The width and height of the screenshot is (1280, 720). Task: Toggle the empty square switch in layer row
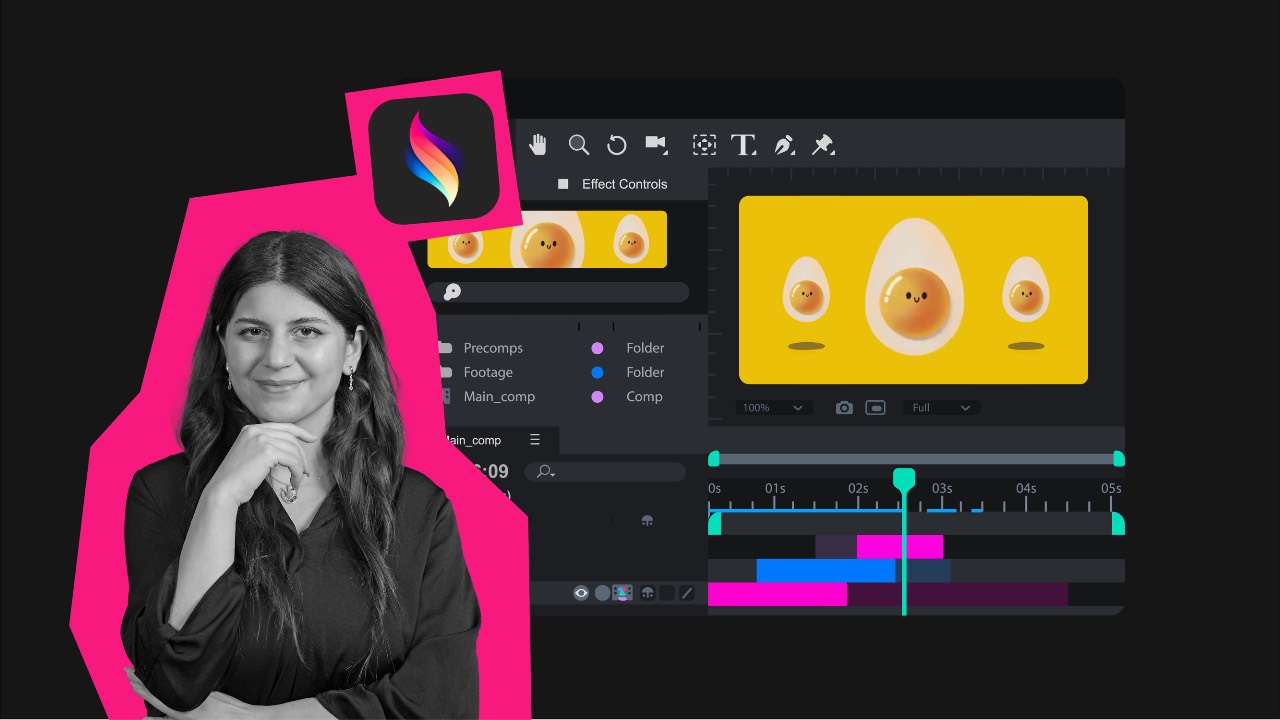667,593
